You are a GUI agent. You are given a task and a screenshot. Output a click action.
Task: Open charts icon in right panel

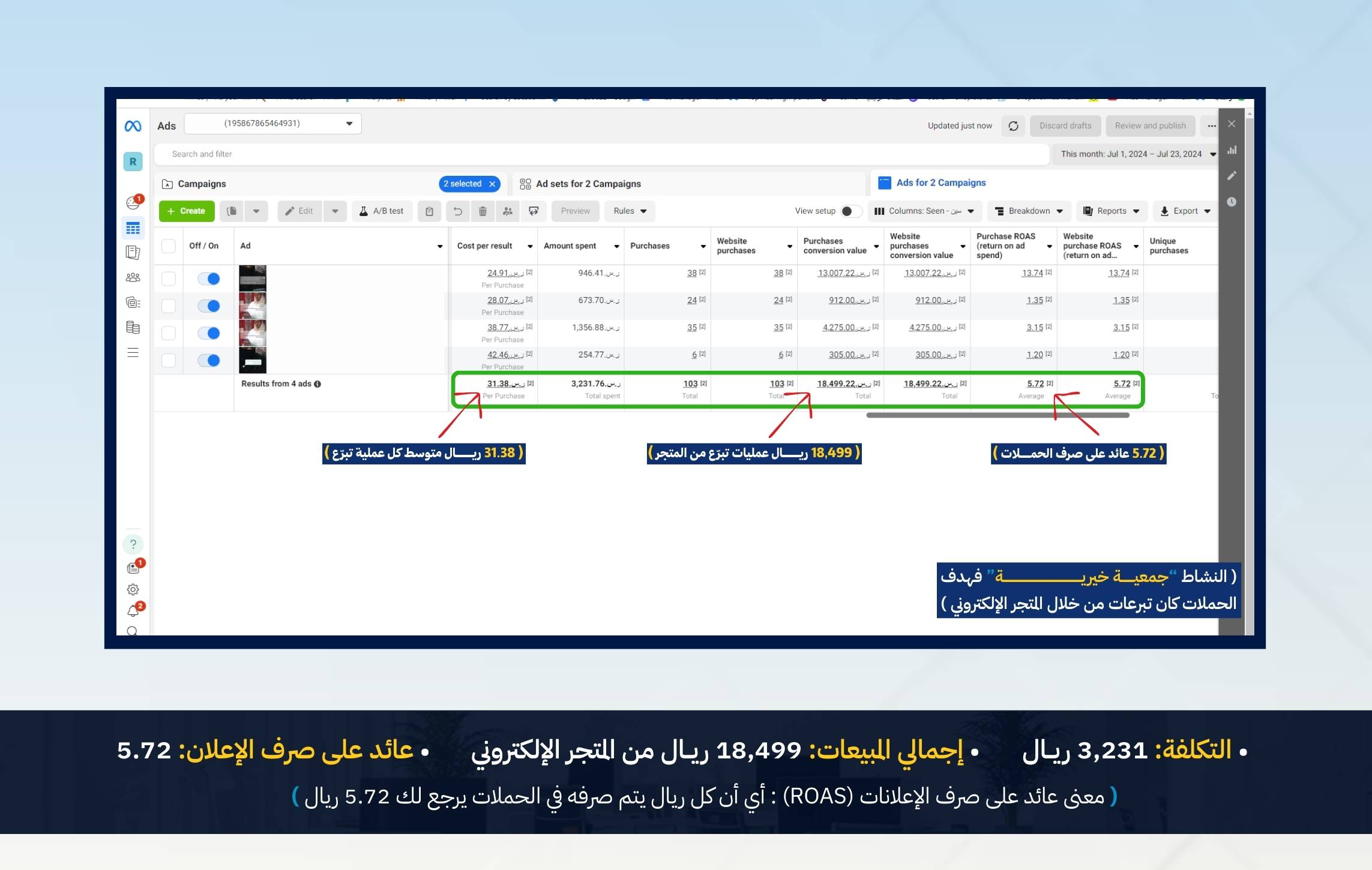1232,150
